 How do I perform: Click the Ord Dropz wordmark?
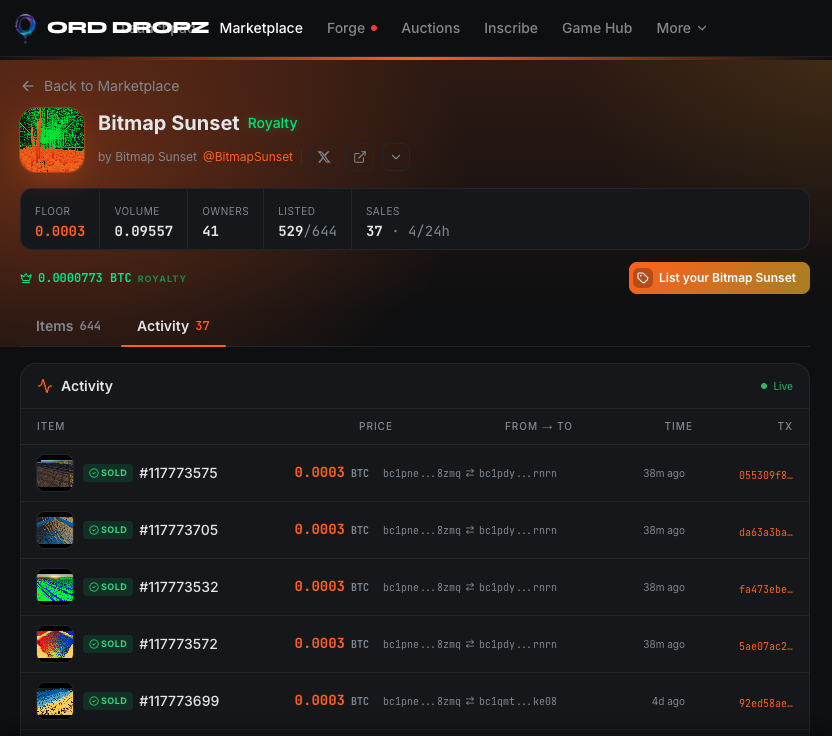click(x=128, y=28)
